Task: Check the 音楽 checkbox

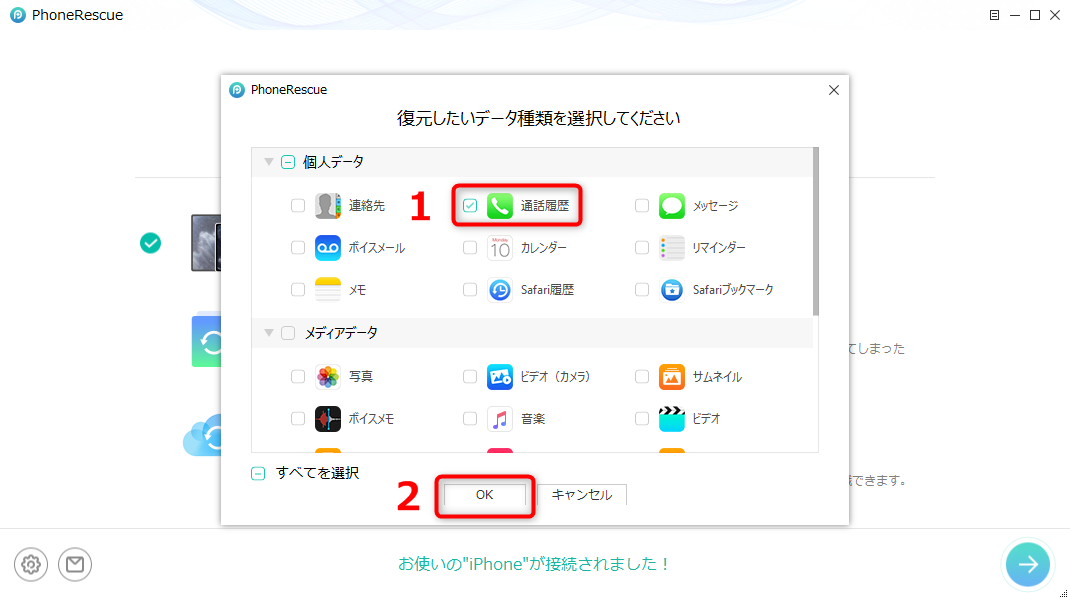Action: tap(469, 418)
